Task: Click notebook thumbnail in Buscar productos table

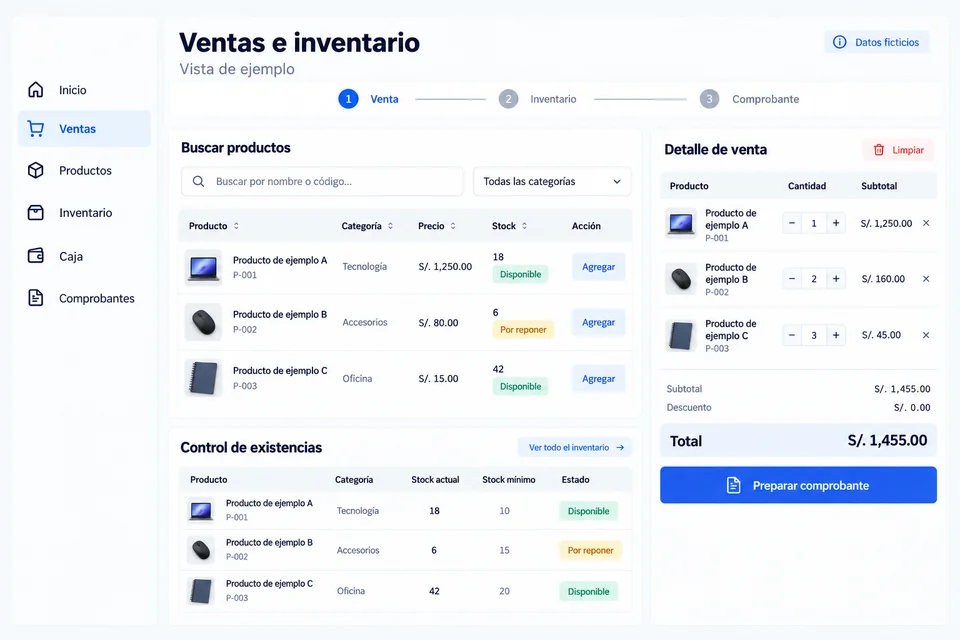Action: click(203, 378)
